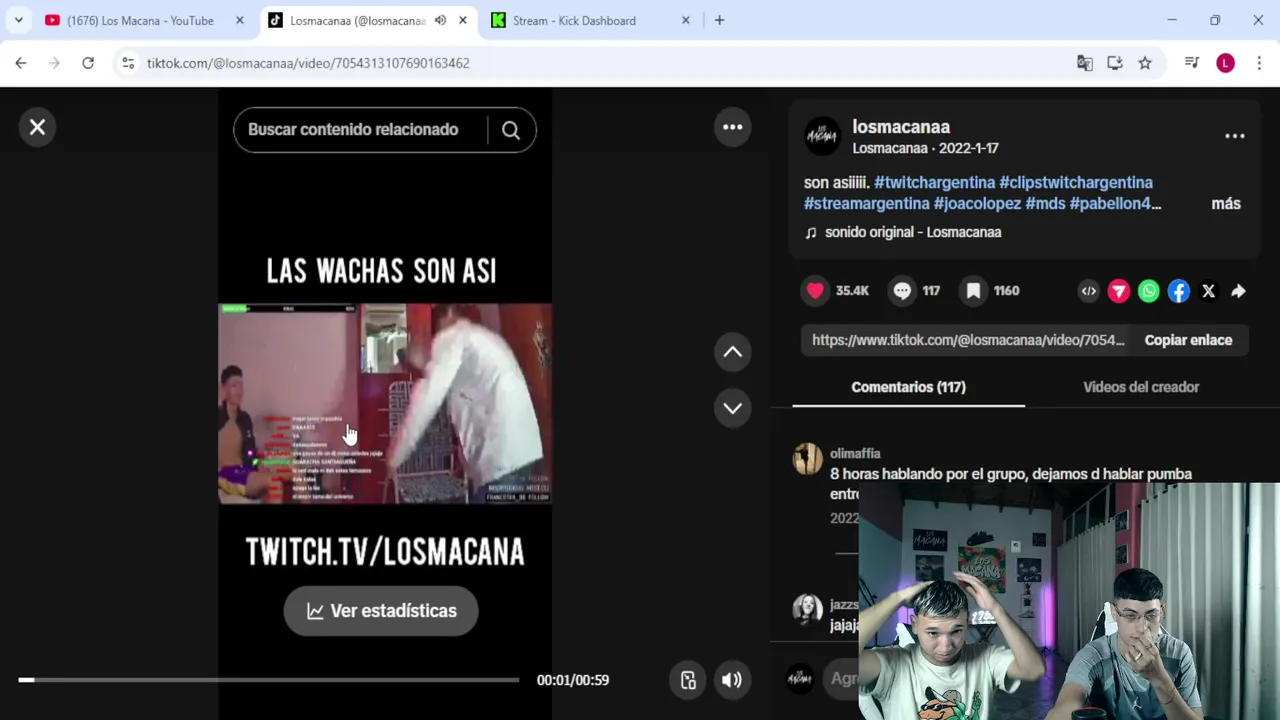This screenshot has width=1280, height=720.
Task: Bookmark this page with star icon
Action: [x=1145, y=63]
